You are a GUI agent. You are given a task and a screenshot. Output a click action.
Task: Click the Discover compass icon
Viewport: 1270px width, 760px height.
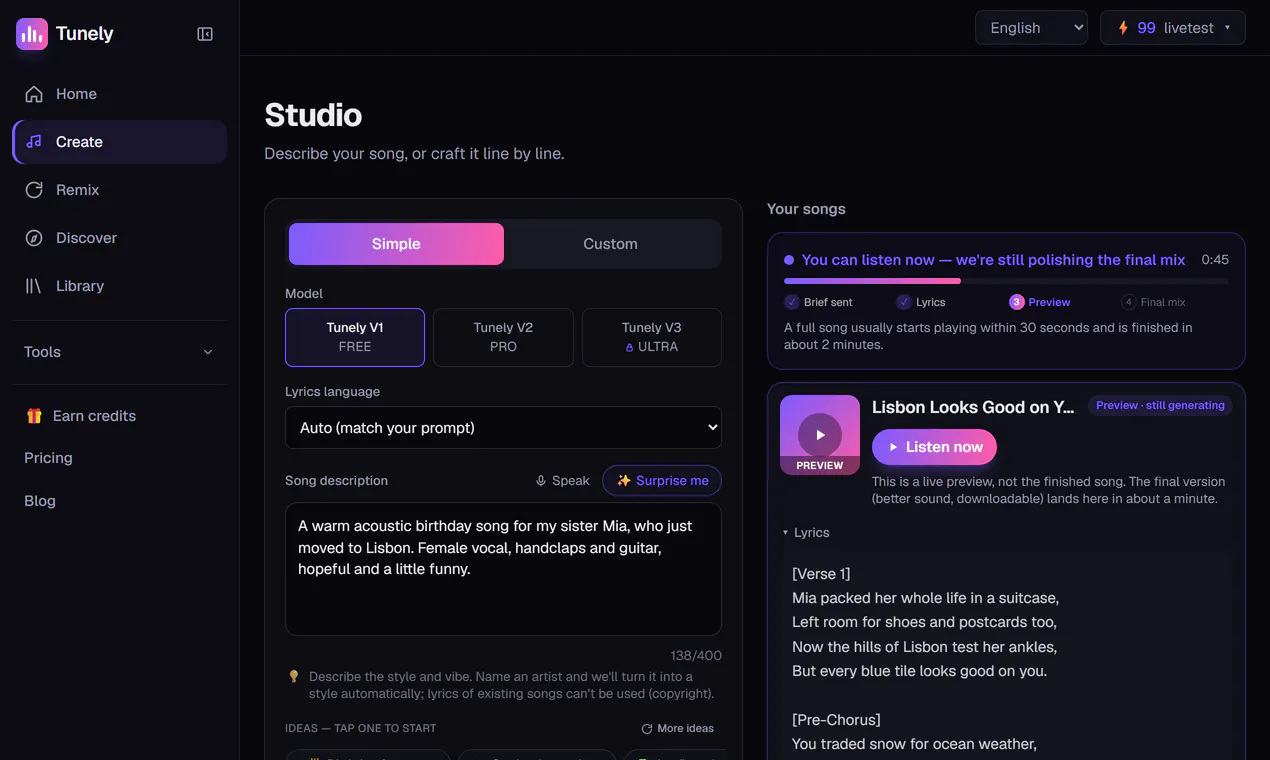34,238
